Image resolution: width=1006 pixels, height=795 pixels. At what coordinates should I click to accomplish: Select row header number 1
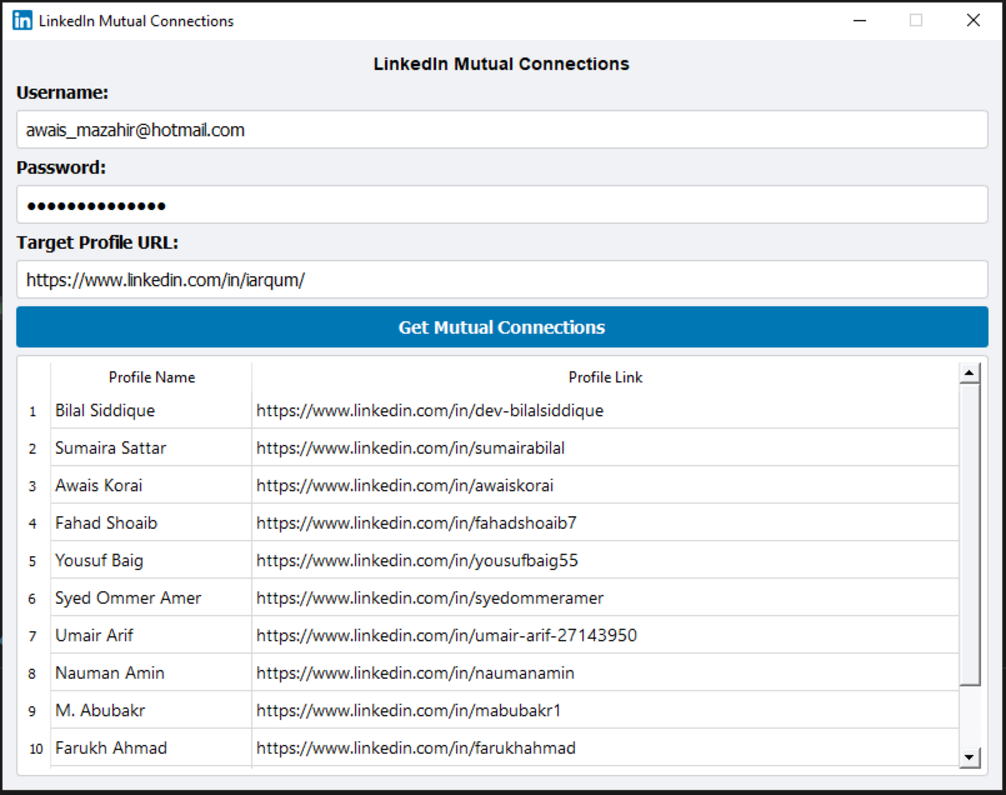33,411
